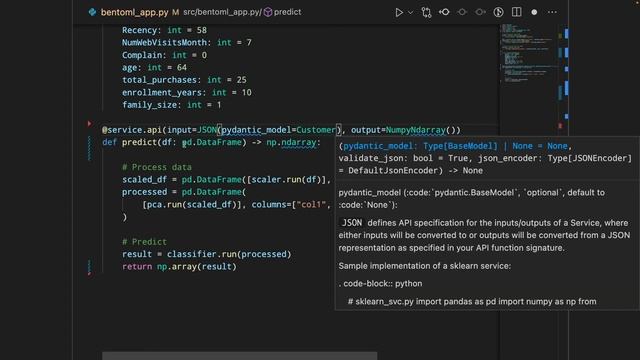Go to previous change arrow-circle icon

[x=444, y=12]
